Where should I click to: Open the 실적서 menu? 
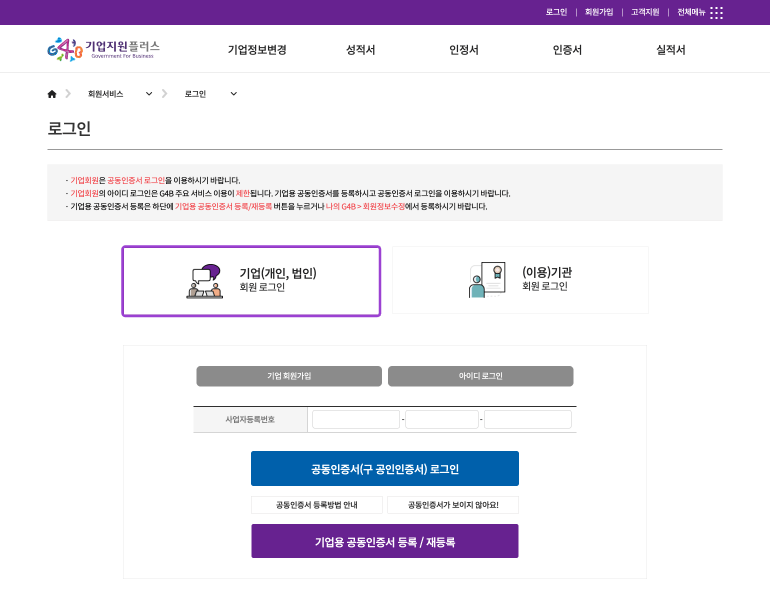(x=670, y=50)
